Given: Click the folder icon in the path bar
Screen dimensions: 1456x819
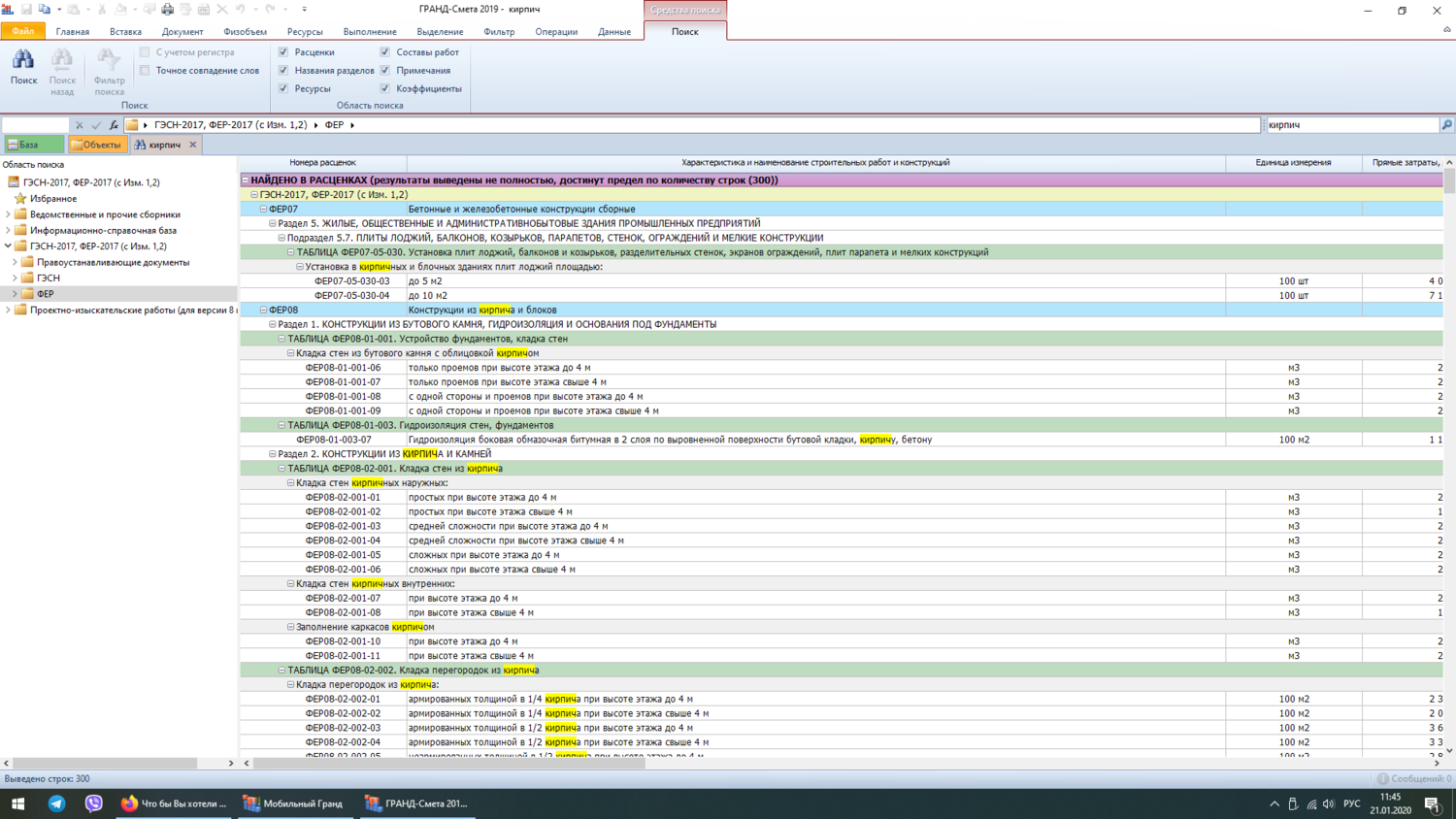Looking at the screenshot, I should [132, 125].
